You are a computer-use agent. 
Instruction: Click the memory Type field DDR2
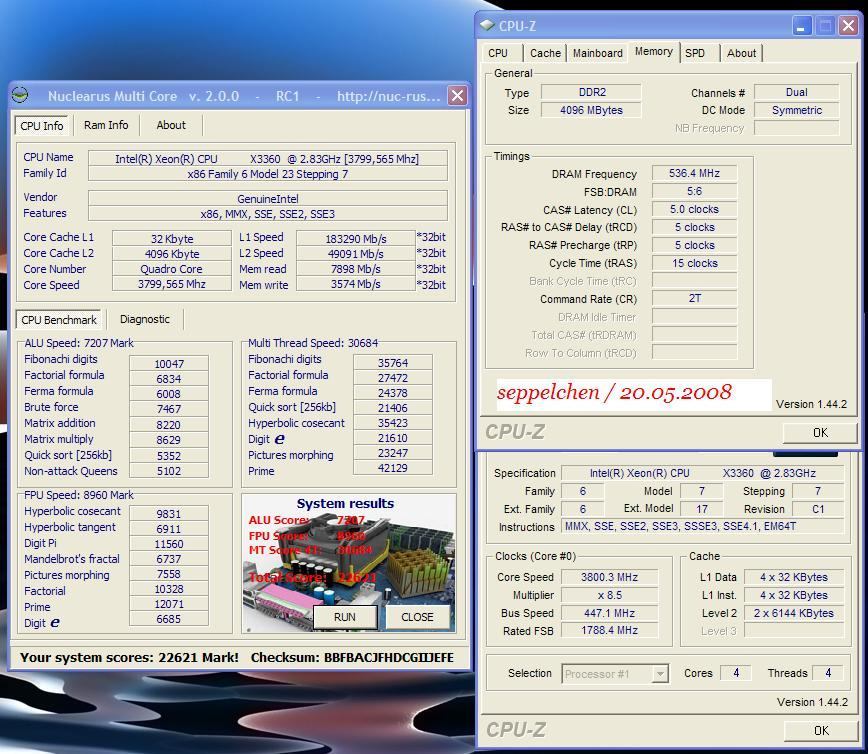point(591,92)
